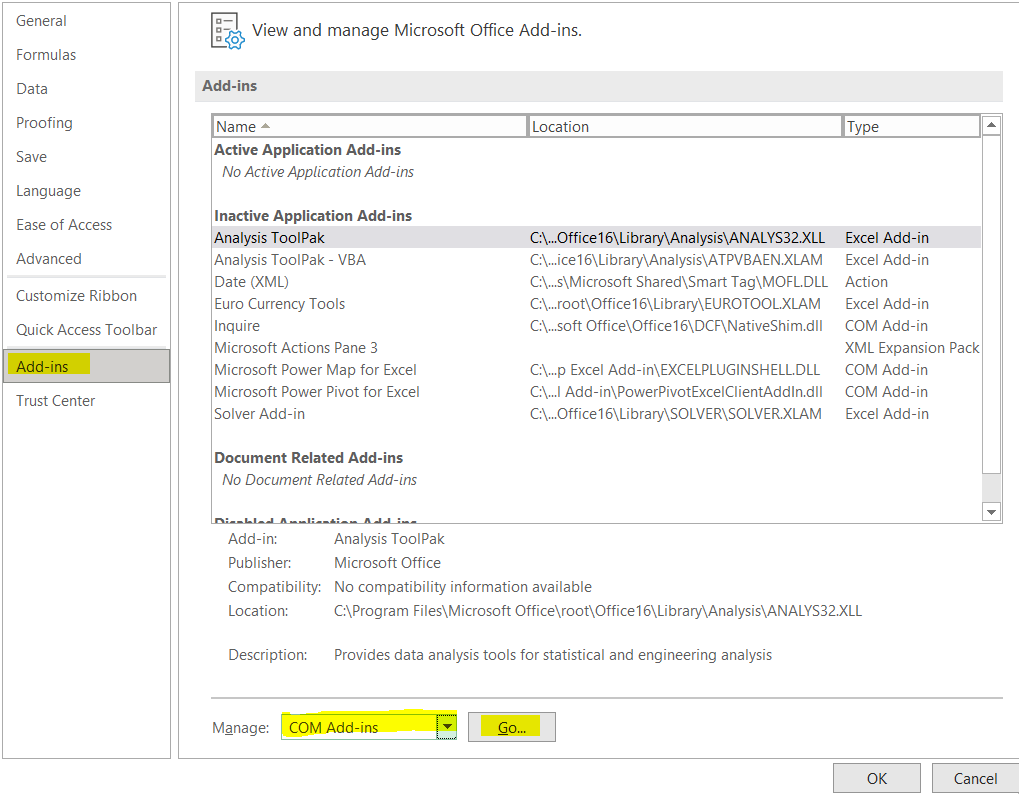Click the XML Expansion Pack type cell
The height and width of the screenshot is (794, 1019).
(912, 348)
